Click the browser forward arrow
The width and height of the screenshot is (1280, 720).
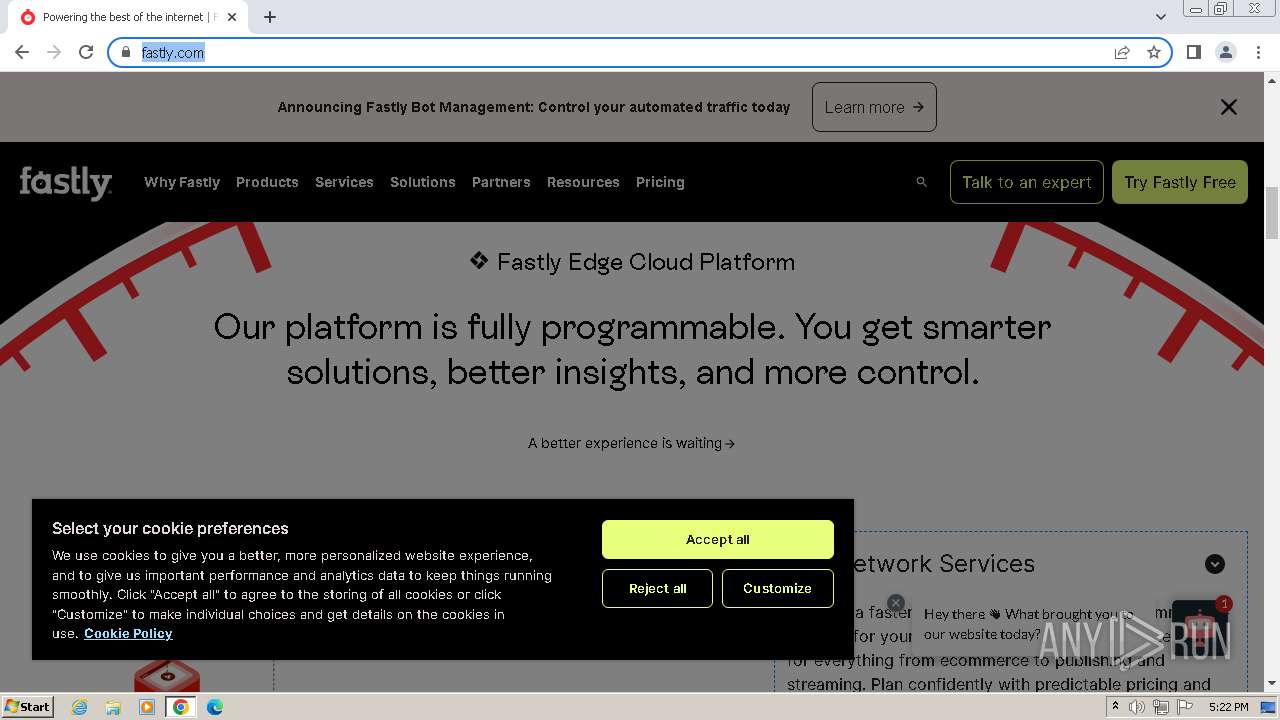coord(54,52)
